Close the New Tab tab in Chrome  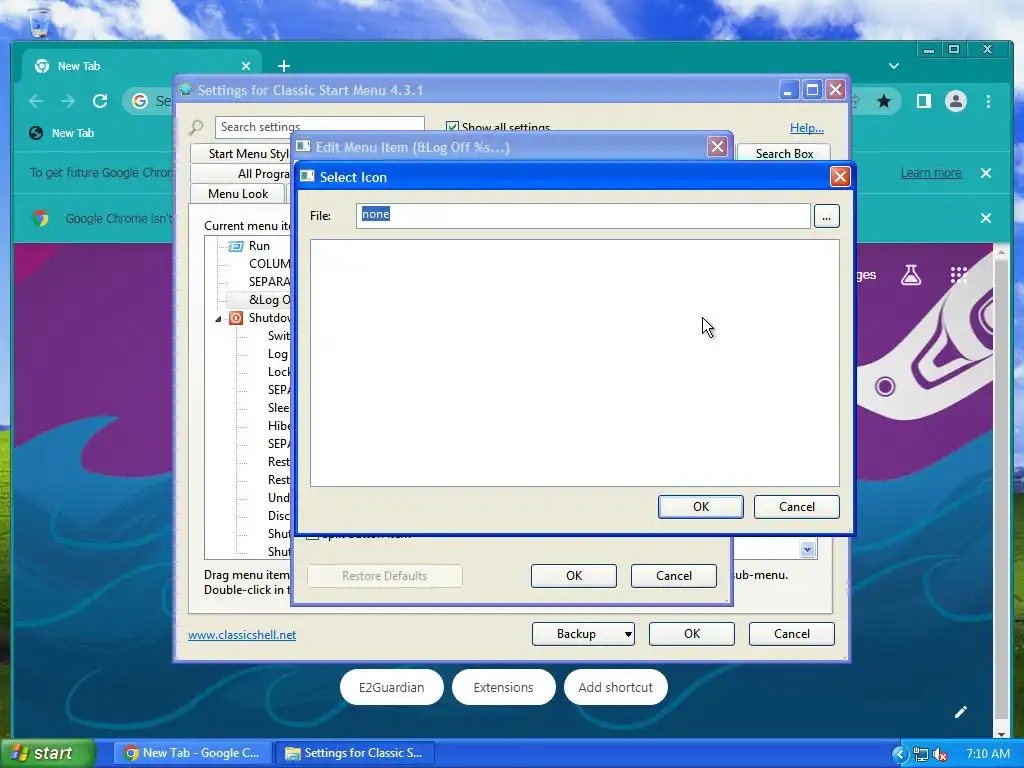[246, 66]
